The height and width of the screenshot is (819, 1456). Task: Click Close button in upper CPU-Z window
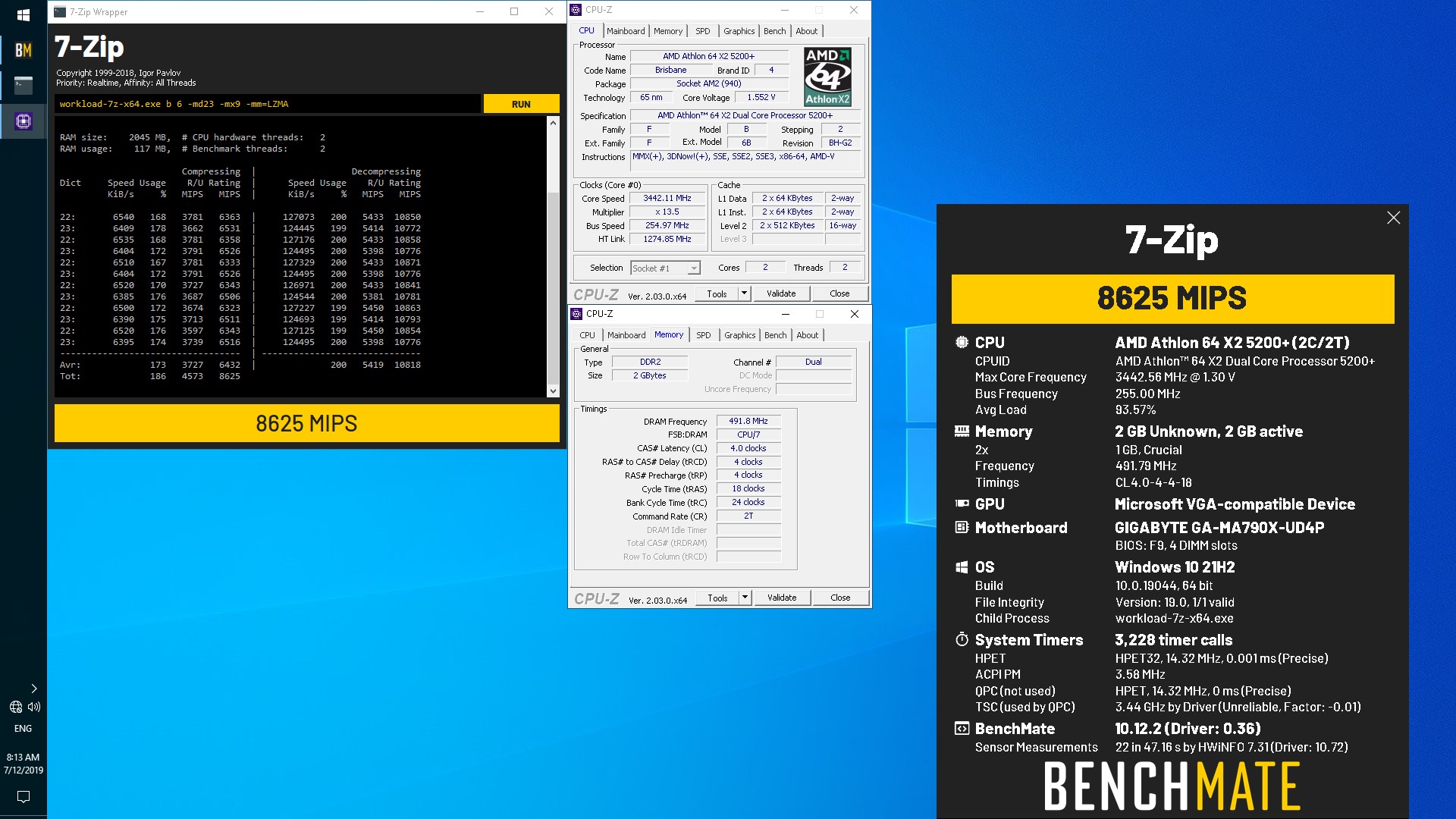[x=839, y=294]
